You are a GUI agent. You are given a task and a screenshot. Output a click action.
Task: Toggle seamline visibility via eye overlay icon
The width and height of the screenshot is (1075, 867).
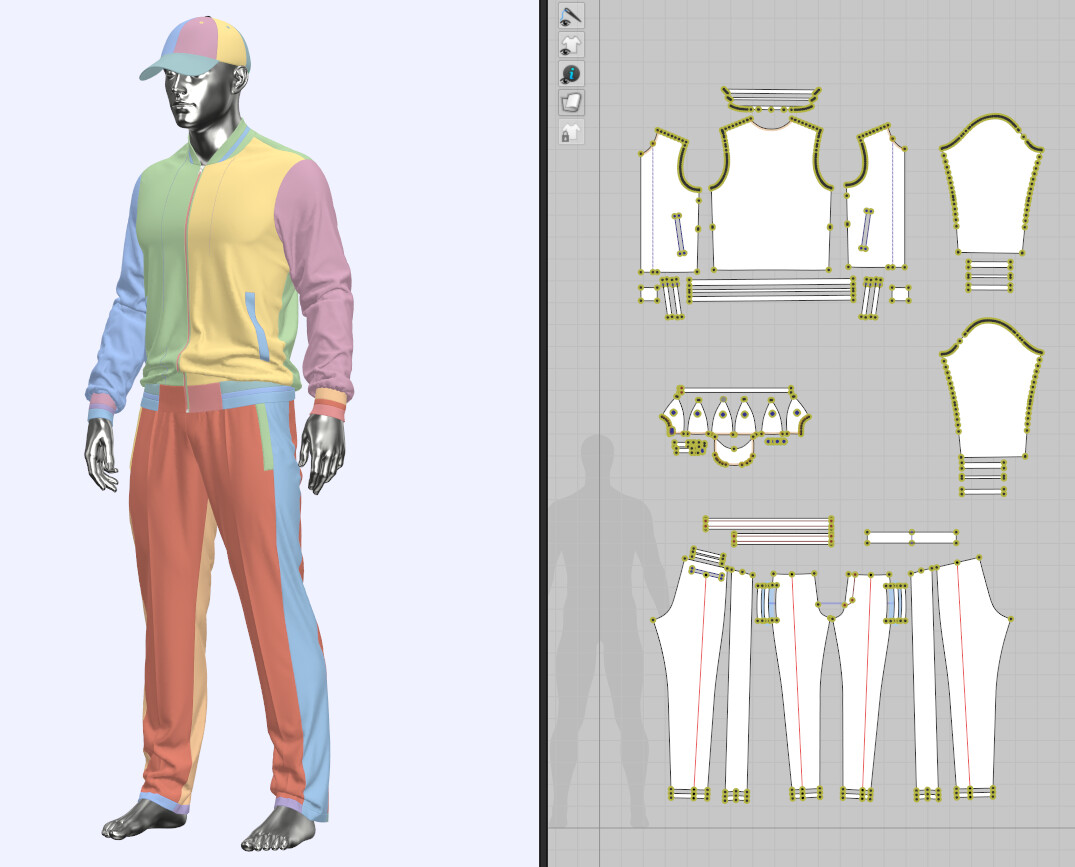565,22
